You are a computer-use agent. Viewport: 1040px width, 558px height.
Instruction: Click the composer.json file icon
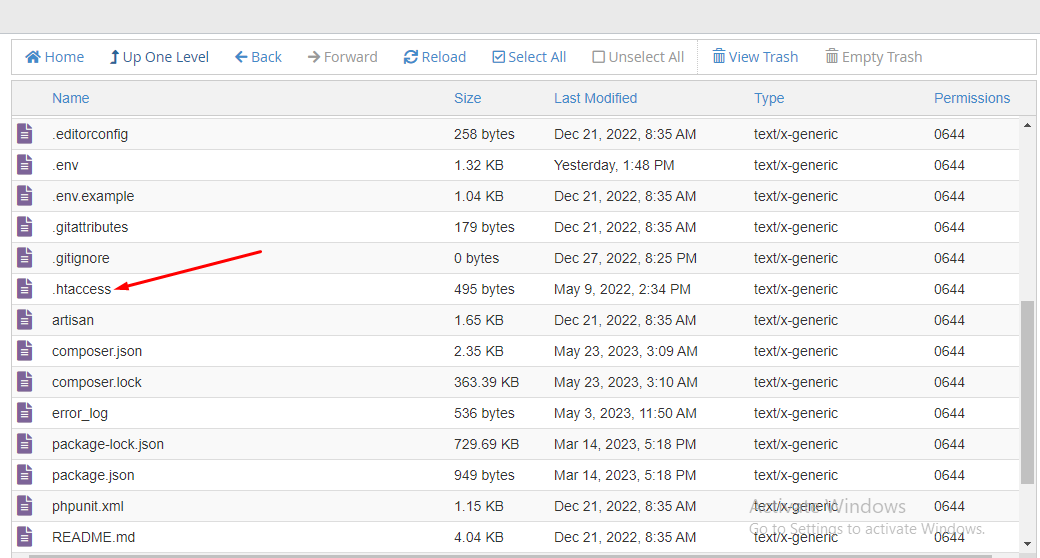(25, 351)
